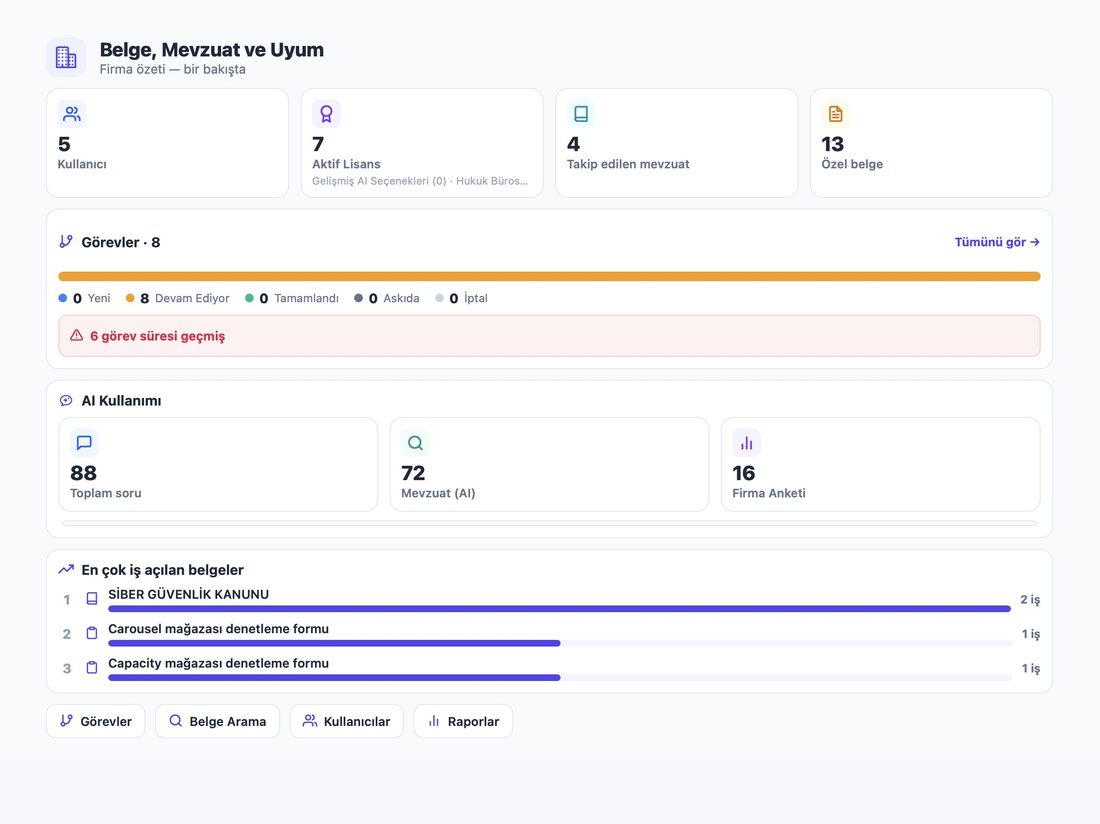This screenshot has height=824, width=1100.
Task: Click the bar chart icon in Firma Anketi card
Action: pos(746,443)
